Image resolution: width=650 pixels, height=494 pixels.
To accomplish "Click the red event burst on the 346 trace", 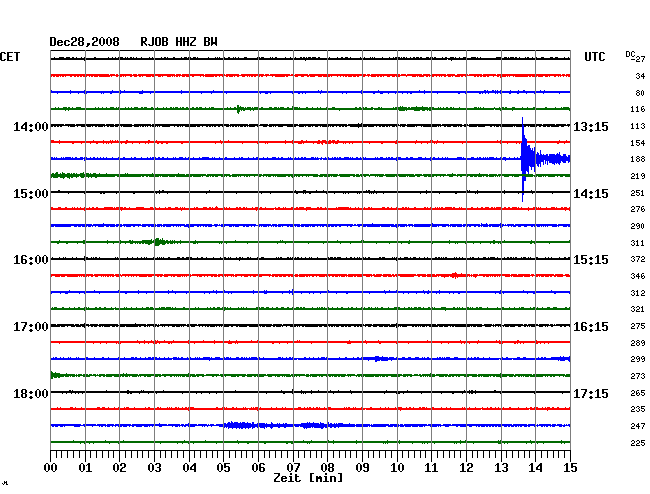I will pyautogui.click(x=456, y=275).
